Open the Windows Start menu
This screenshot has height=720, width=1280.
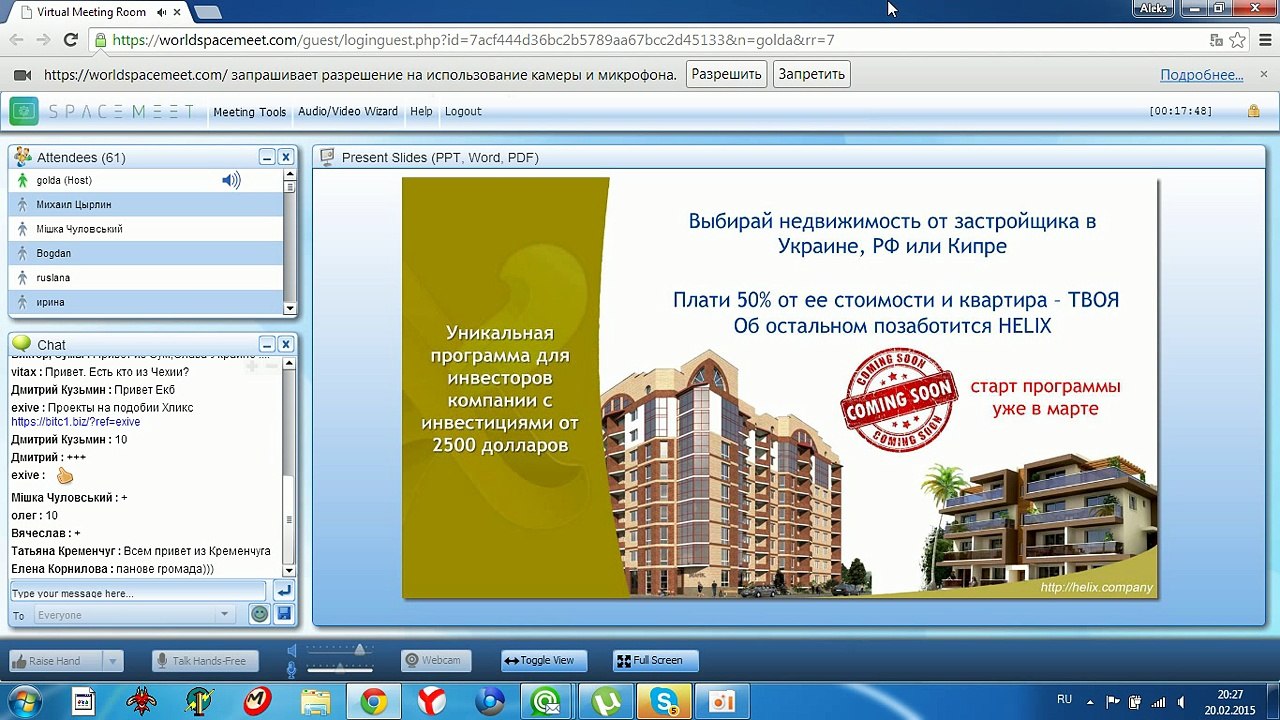point(23,701)
